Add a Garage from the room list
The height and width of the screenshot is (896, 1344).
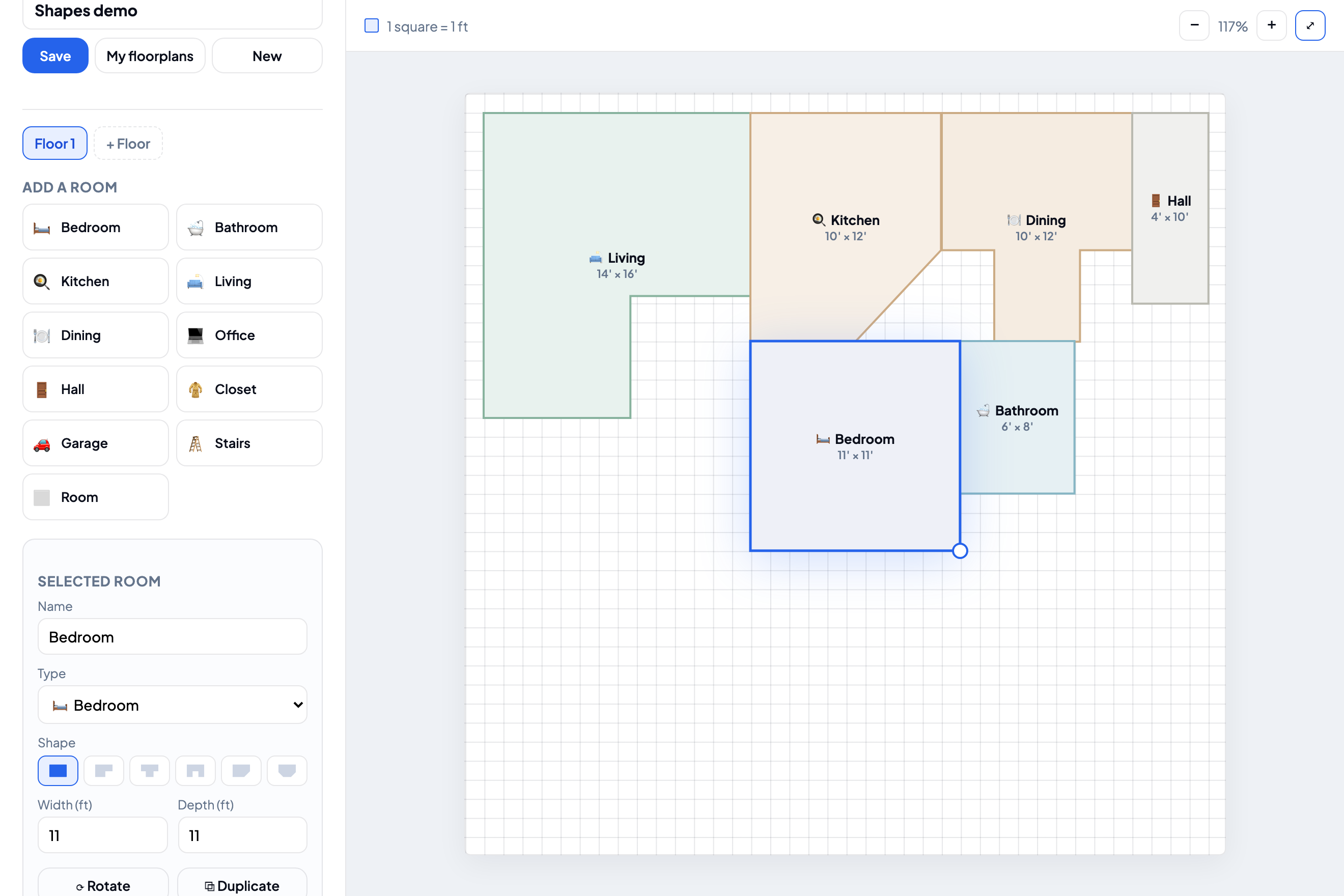(x=95, y=443)
